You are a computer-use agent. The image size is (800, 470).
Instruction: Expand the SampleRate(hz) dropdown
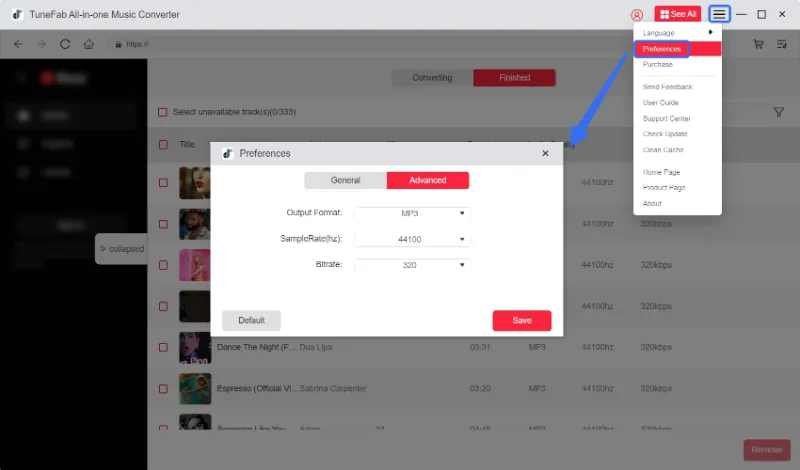(412, 239)
